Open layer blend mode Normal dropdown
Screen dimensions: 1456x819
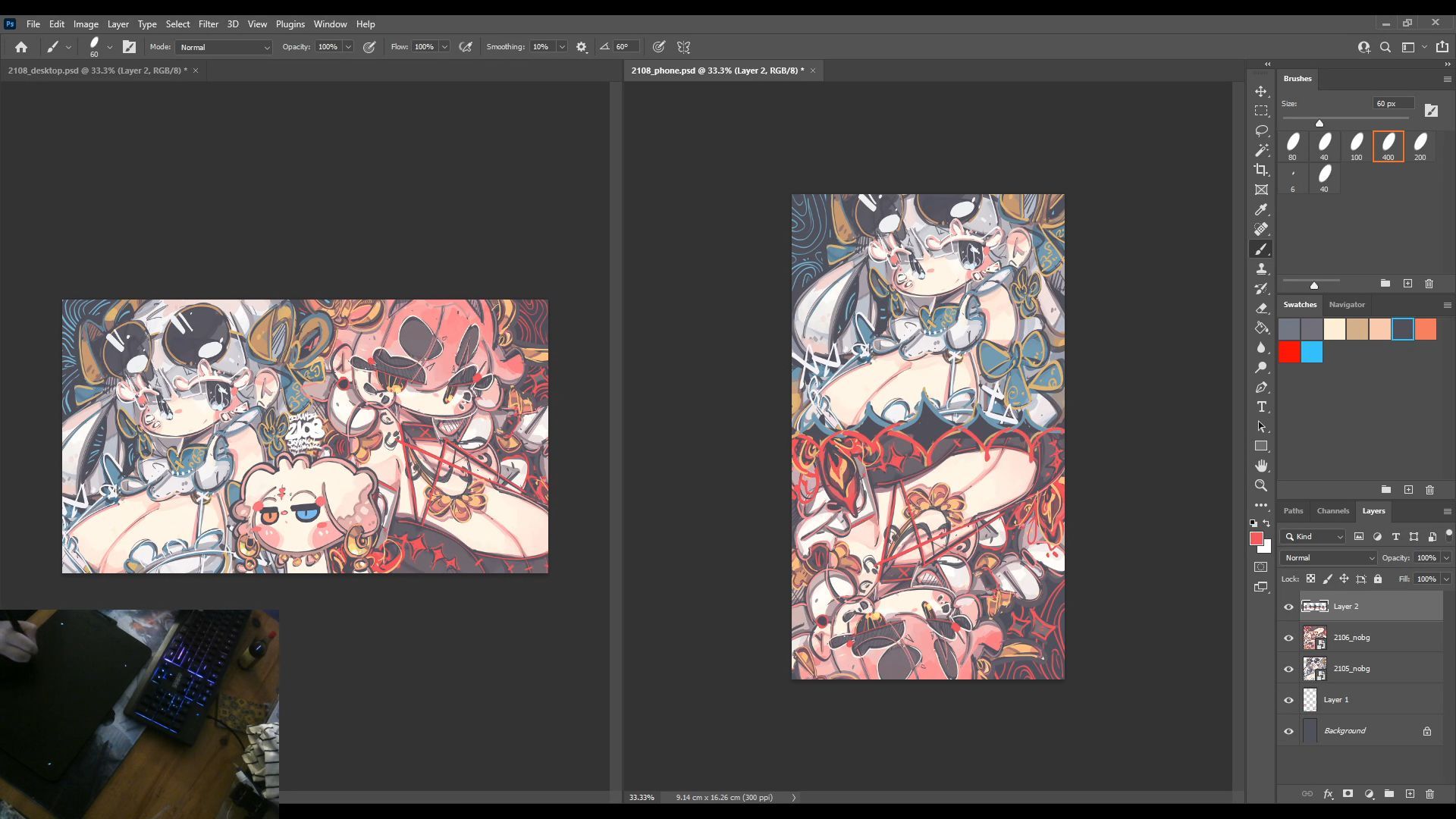[x=1329, y=557]
